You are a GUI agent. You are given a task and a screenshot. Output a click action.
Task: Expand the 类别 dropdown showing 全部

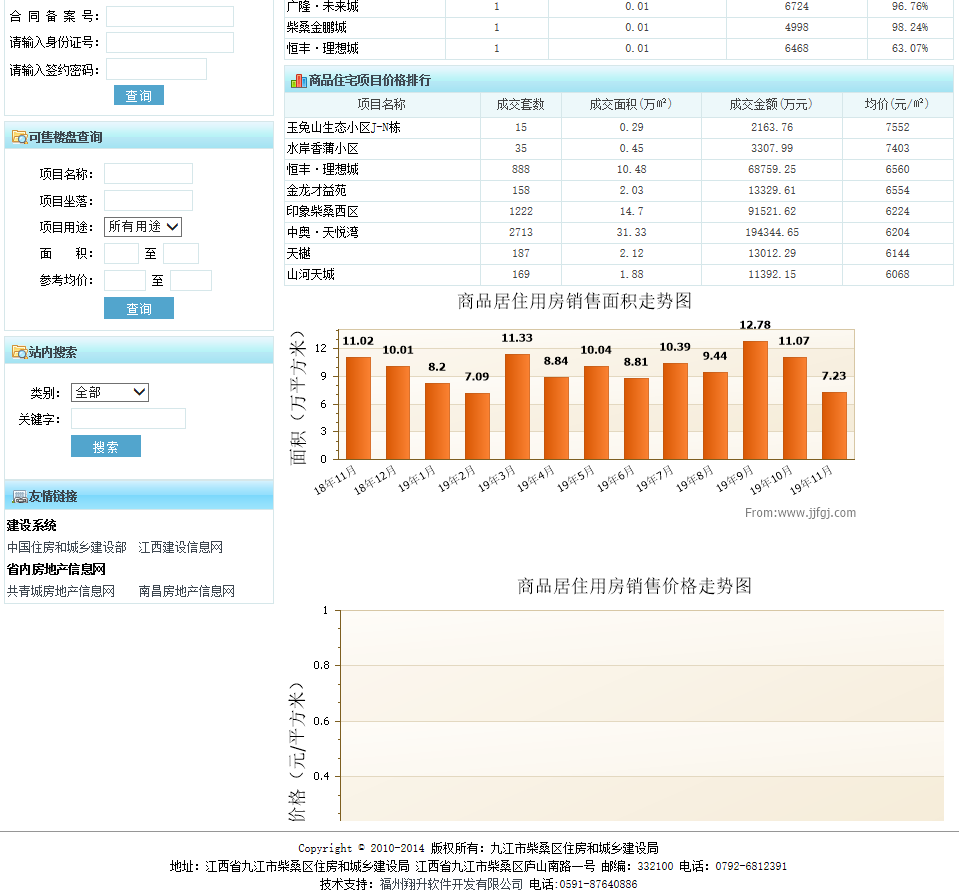[110, 392]
